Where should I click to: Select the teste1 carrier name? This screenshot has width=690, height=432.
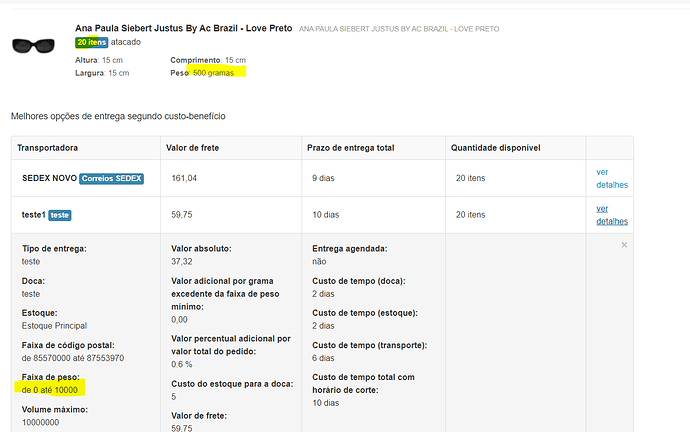coord(34,215)
